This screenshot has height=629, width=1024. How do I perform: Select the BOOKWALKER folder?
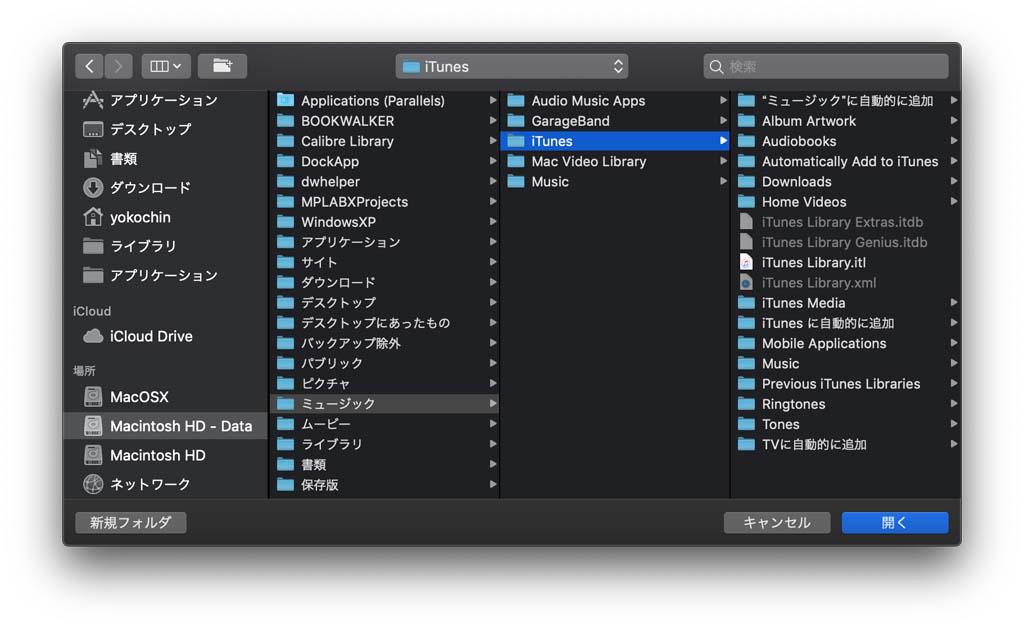(x=385, y=121)
